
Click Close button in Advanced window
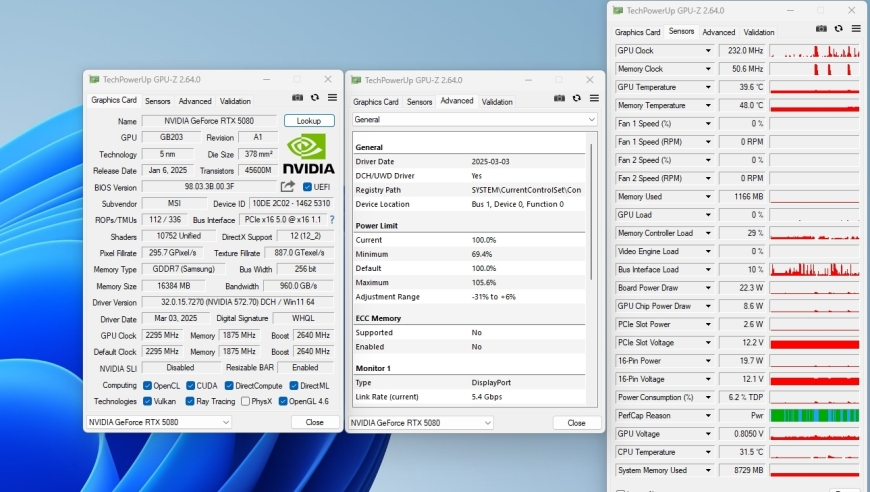576,423
